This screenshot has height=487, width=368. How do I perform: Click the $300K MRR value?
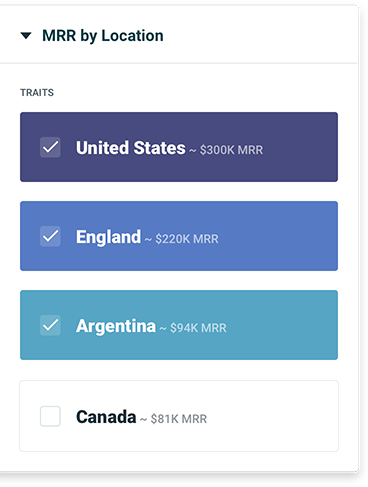coord(231,150)
